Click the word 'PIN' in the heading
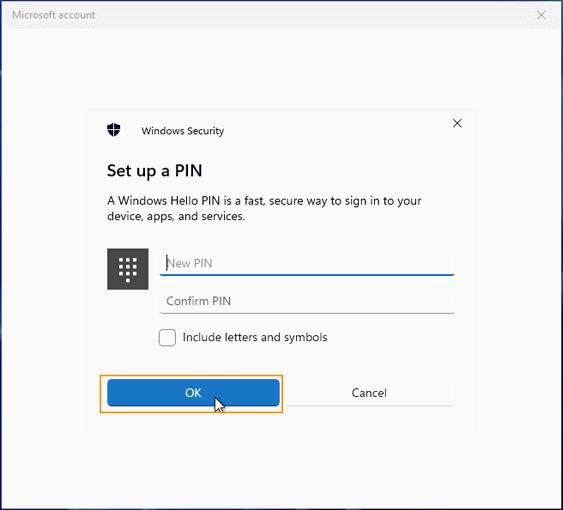563x510 pixels. (189, 170)
